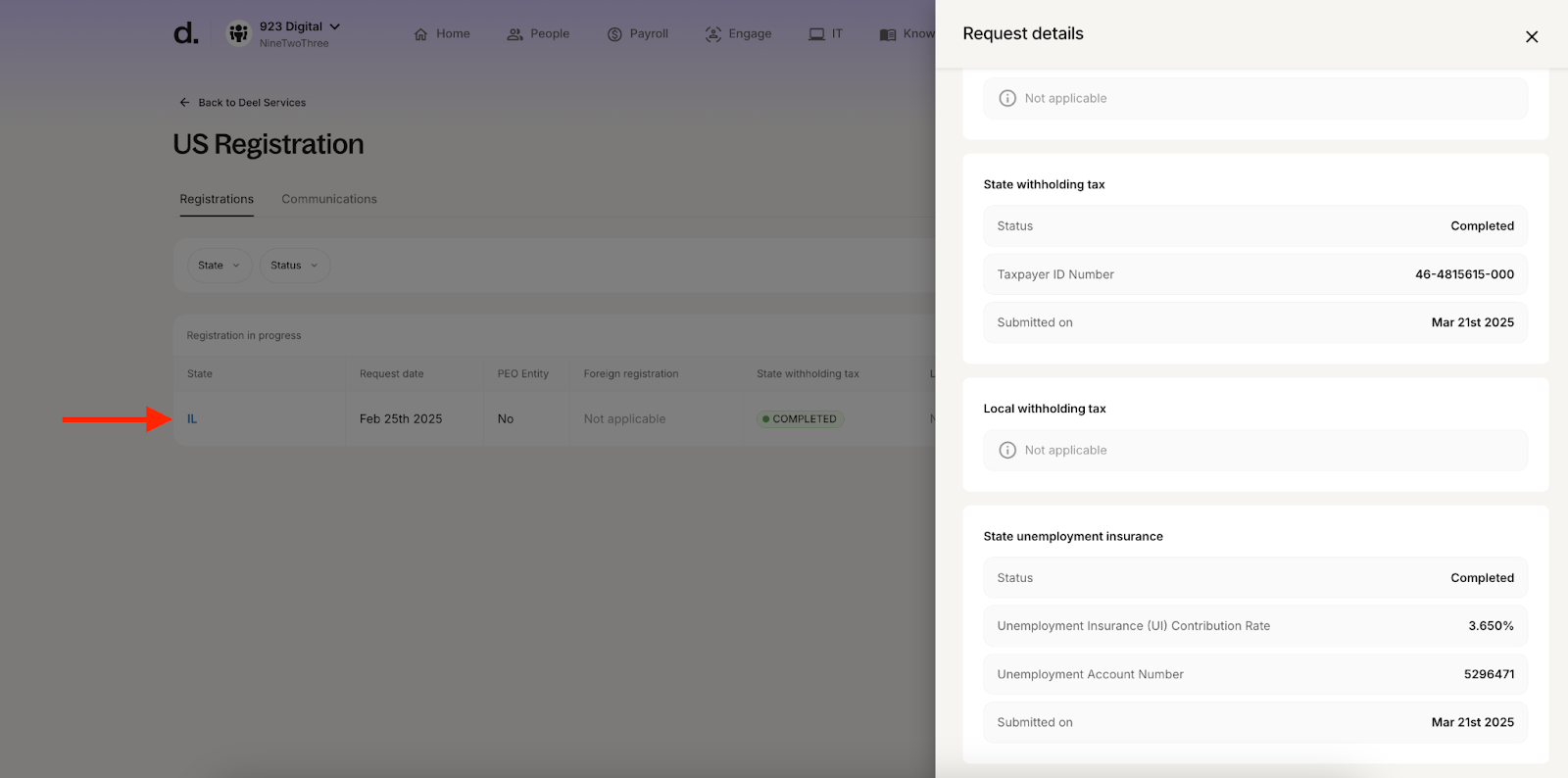Click State withholding tax Submitted on date
The height and width of the screenshot is (778, 1568).
click(x=1472, y=322)
